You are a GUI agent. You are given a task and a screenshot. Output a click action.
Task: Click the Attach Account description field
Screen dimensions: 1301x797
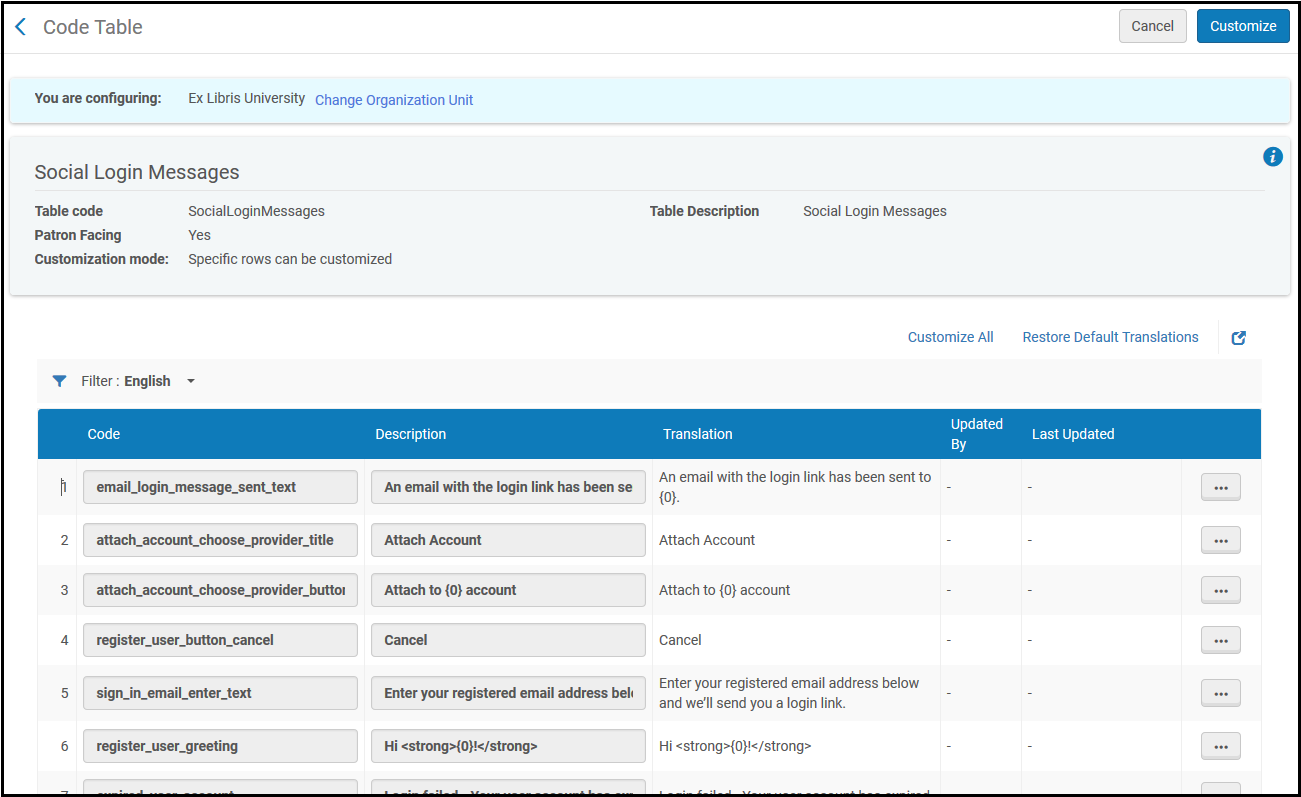click(508, 540)
